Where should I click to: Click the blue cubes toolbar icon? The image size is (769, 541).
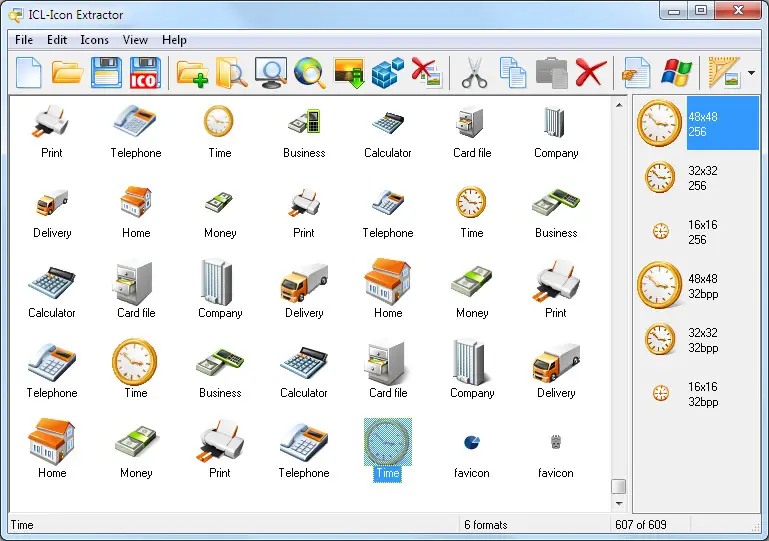pos(387,73)
